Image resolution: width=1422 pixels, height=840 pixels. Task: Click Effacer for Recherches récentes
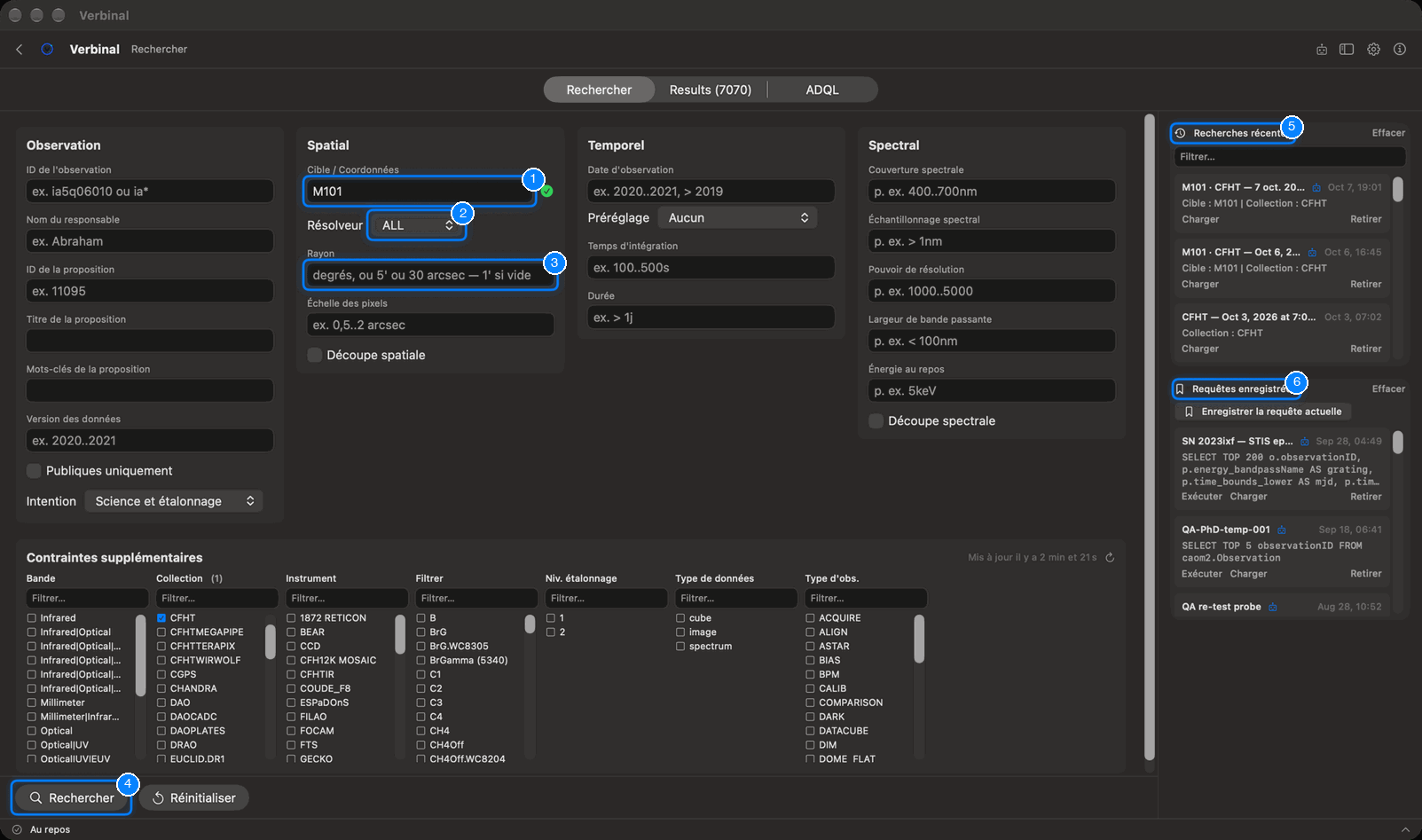tap(1388, 133)
